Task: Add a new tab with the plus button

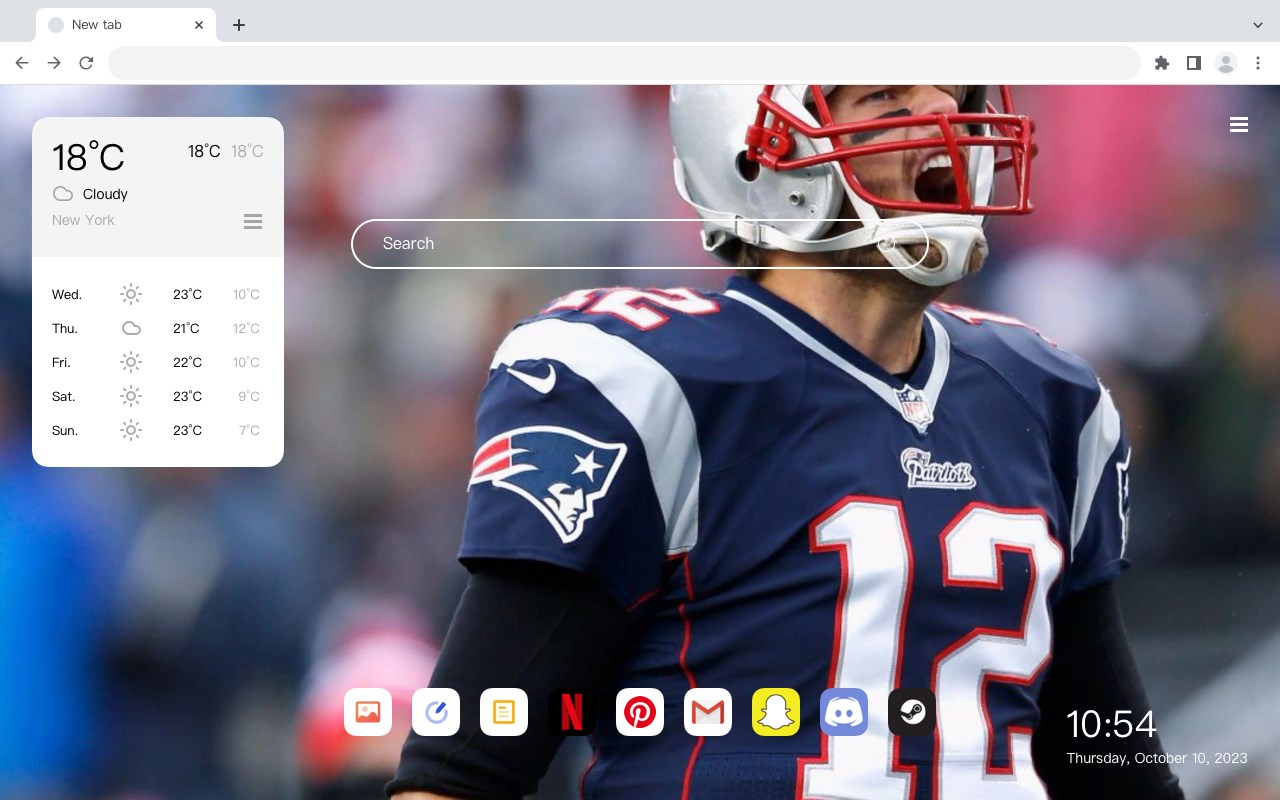Action: point(238,25)
